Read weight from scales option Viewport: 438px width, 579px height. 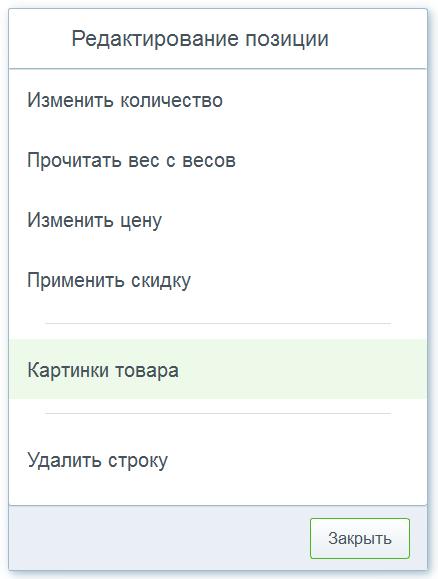tap(218, 160)
